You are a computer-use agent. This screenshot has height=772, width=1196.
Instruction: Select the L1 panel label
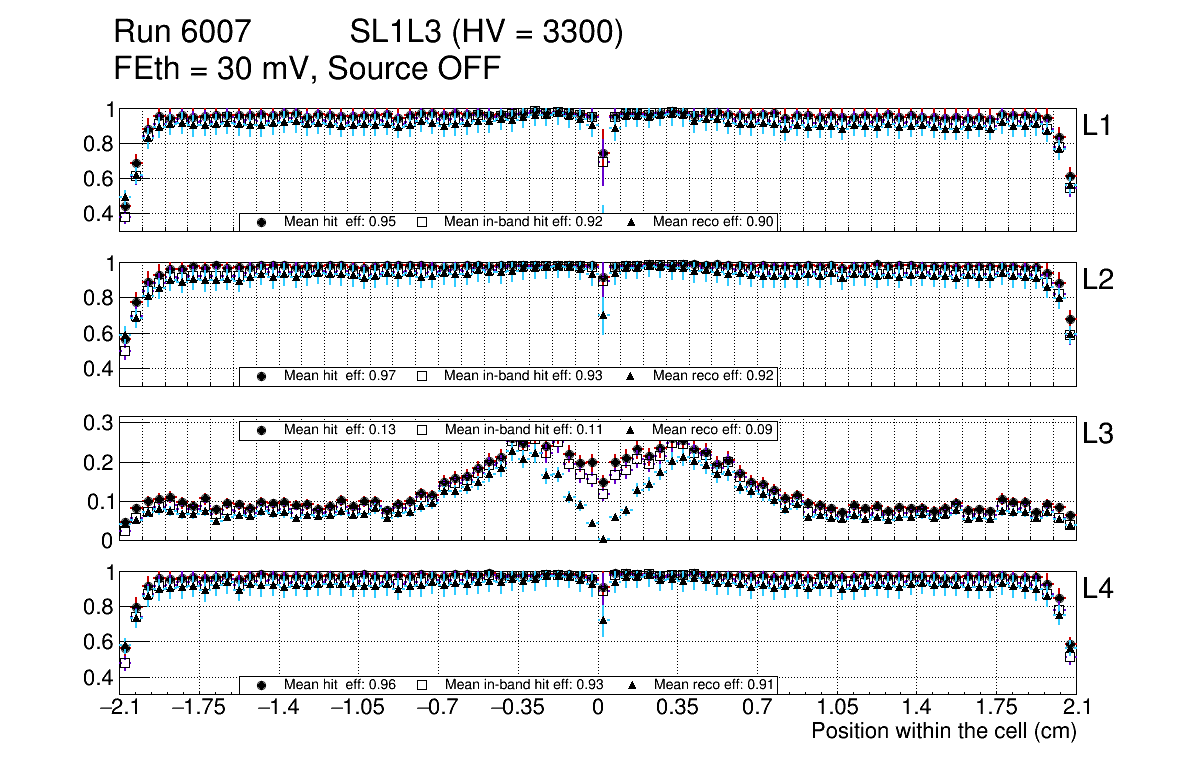pos(1098,125)
